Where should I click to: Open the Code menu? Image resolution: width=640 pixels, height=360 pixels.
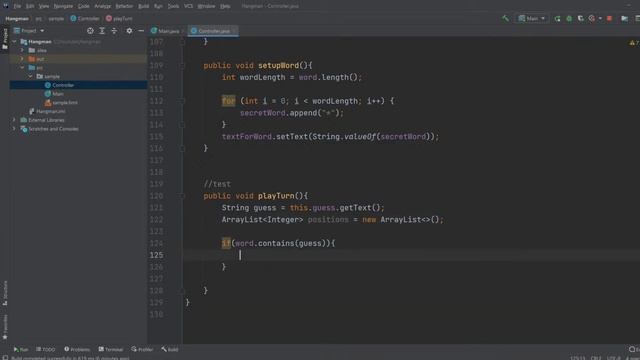click(84, 6)
